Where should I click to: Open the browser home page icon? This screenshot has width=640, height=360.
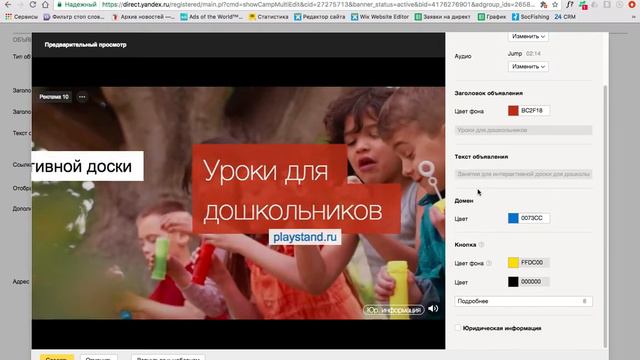[45, 4]
